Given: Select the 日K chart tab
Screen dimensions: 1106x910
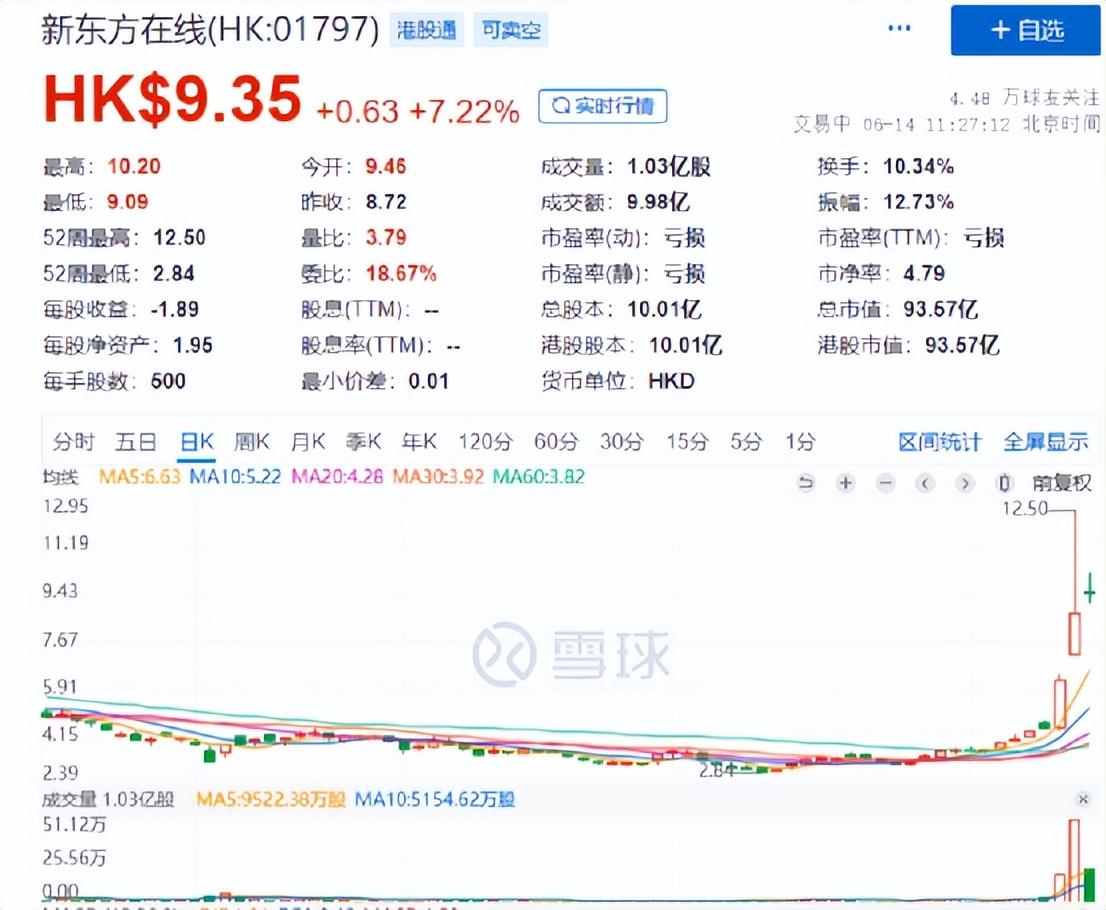Looking at the screenshot, I should 197,442.
